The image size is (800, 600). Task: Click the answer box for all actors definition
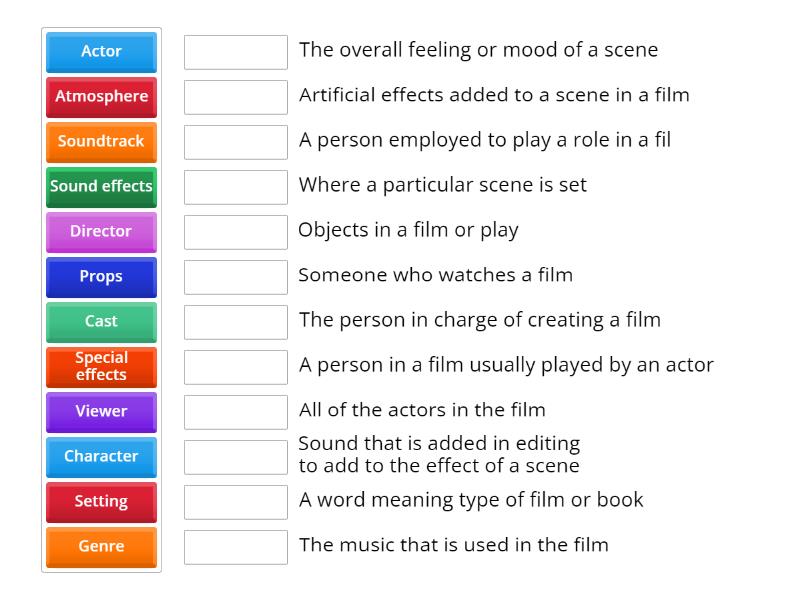[235, 412]
